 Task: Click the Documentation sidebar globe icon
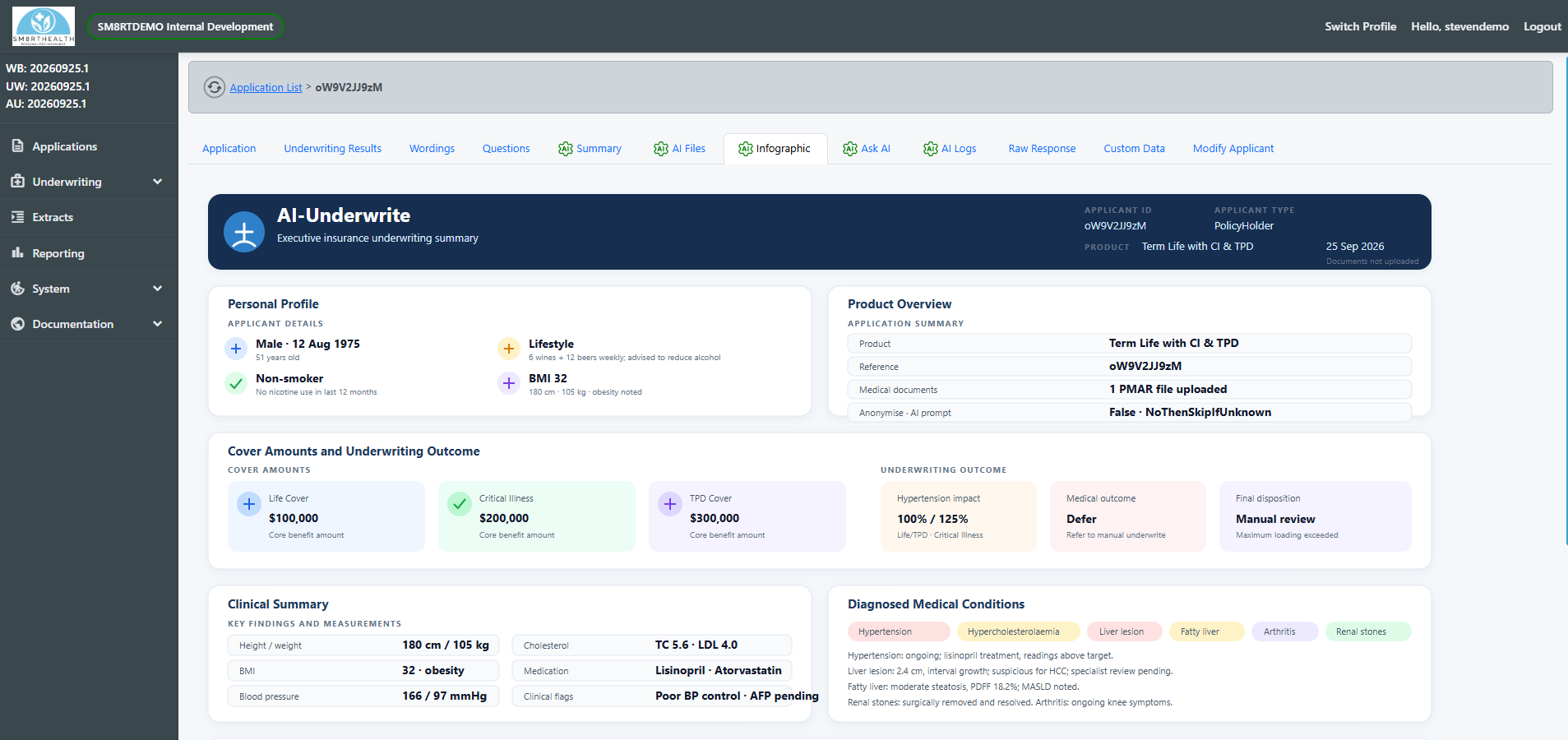(17, 324)
